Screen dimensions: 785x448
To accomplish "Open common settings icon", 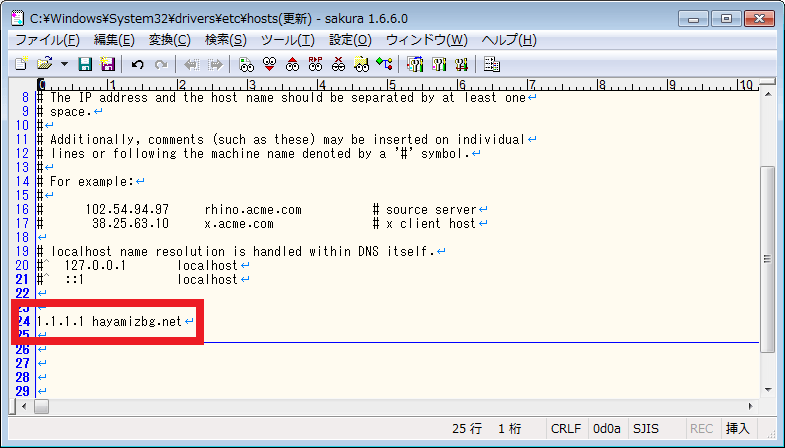I will tap(461, 64).
